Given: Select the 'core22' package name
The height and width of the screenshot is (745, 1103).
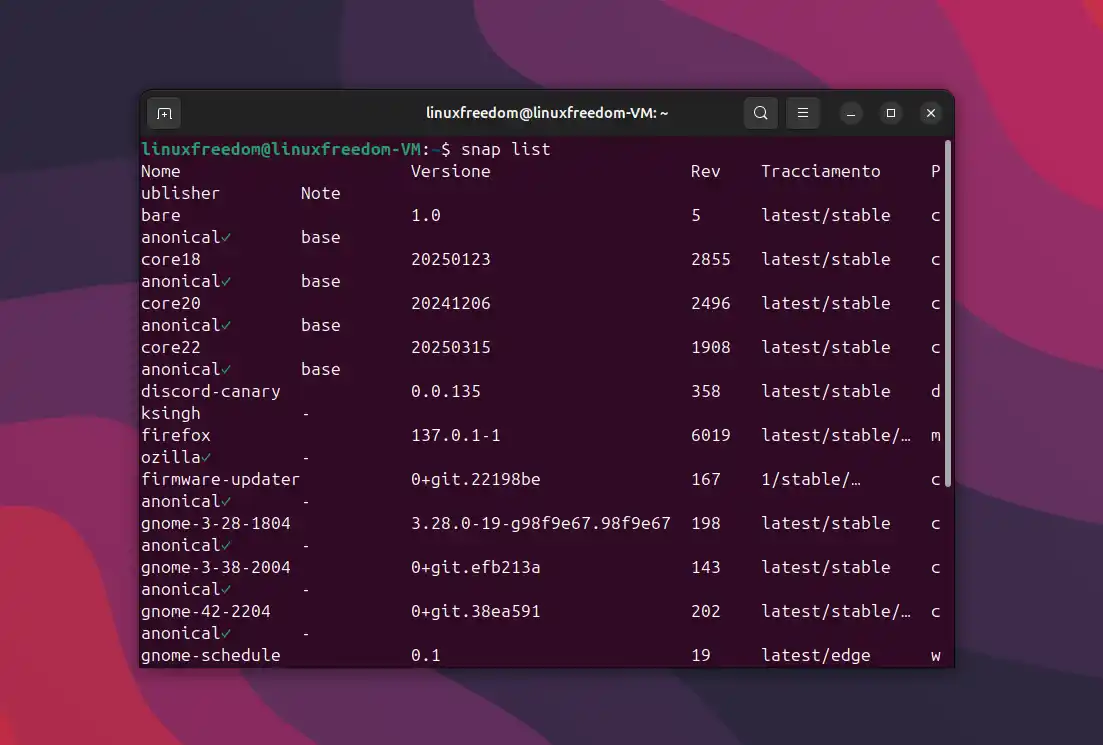Looking at the screenshot, I should (170, 347).
